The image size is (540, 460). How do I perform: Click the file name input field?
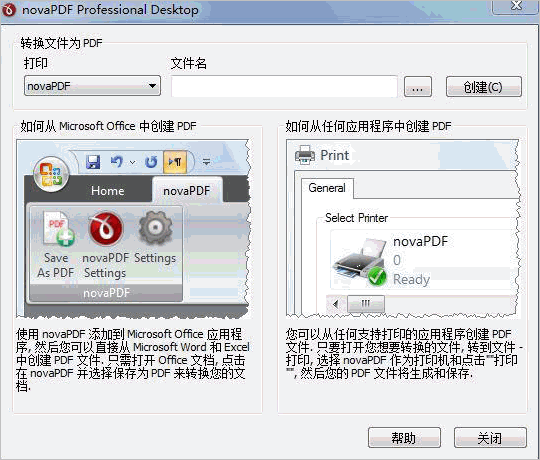pos(284,86)
